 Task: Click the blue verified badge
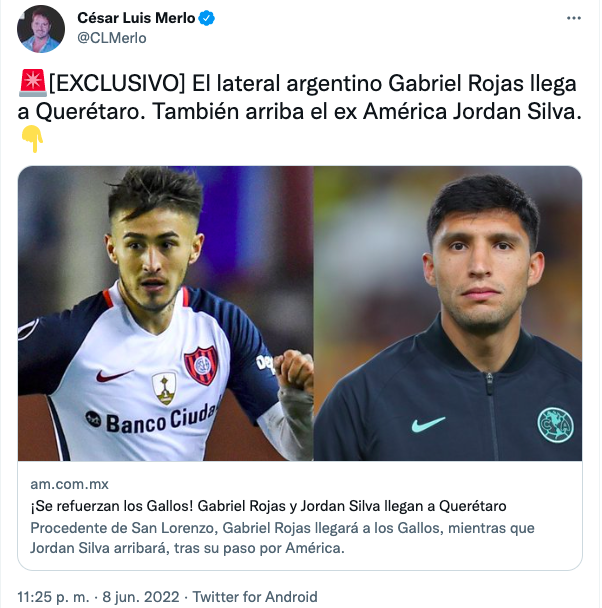coord(207,18)
